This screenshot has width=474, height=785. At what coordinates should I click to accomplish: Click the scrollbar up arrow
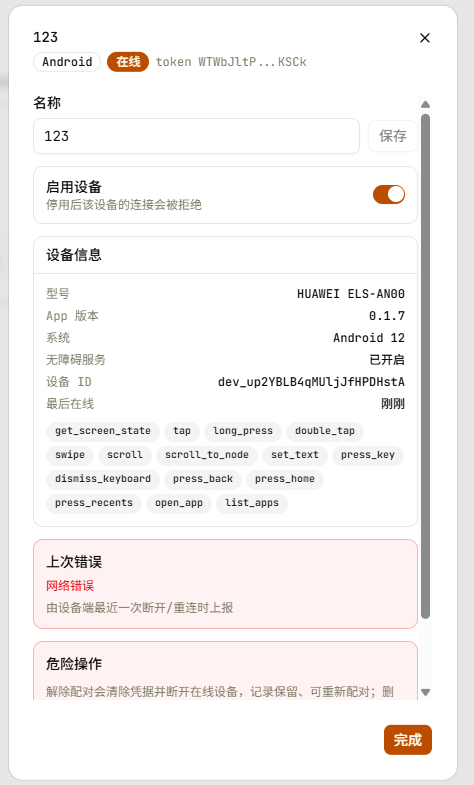point(425,105)
